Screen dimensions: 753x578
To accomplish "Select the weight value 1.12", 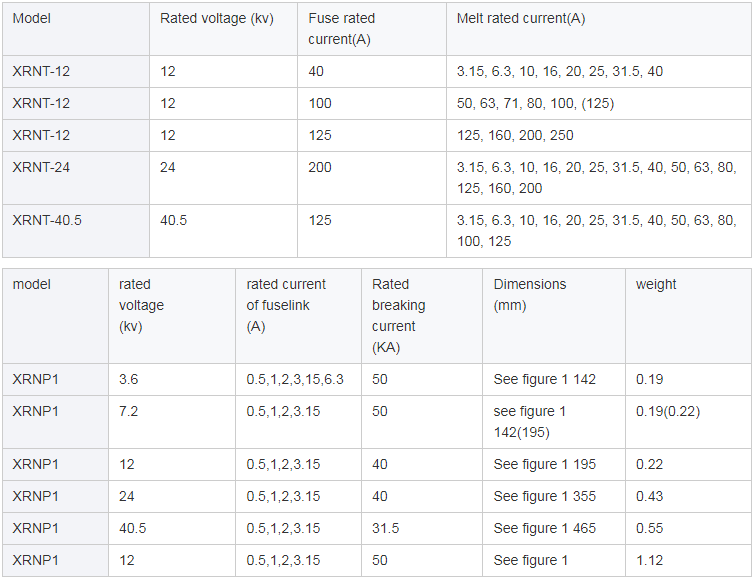I will tap(649, 560).
